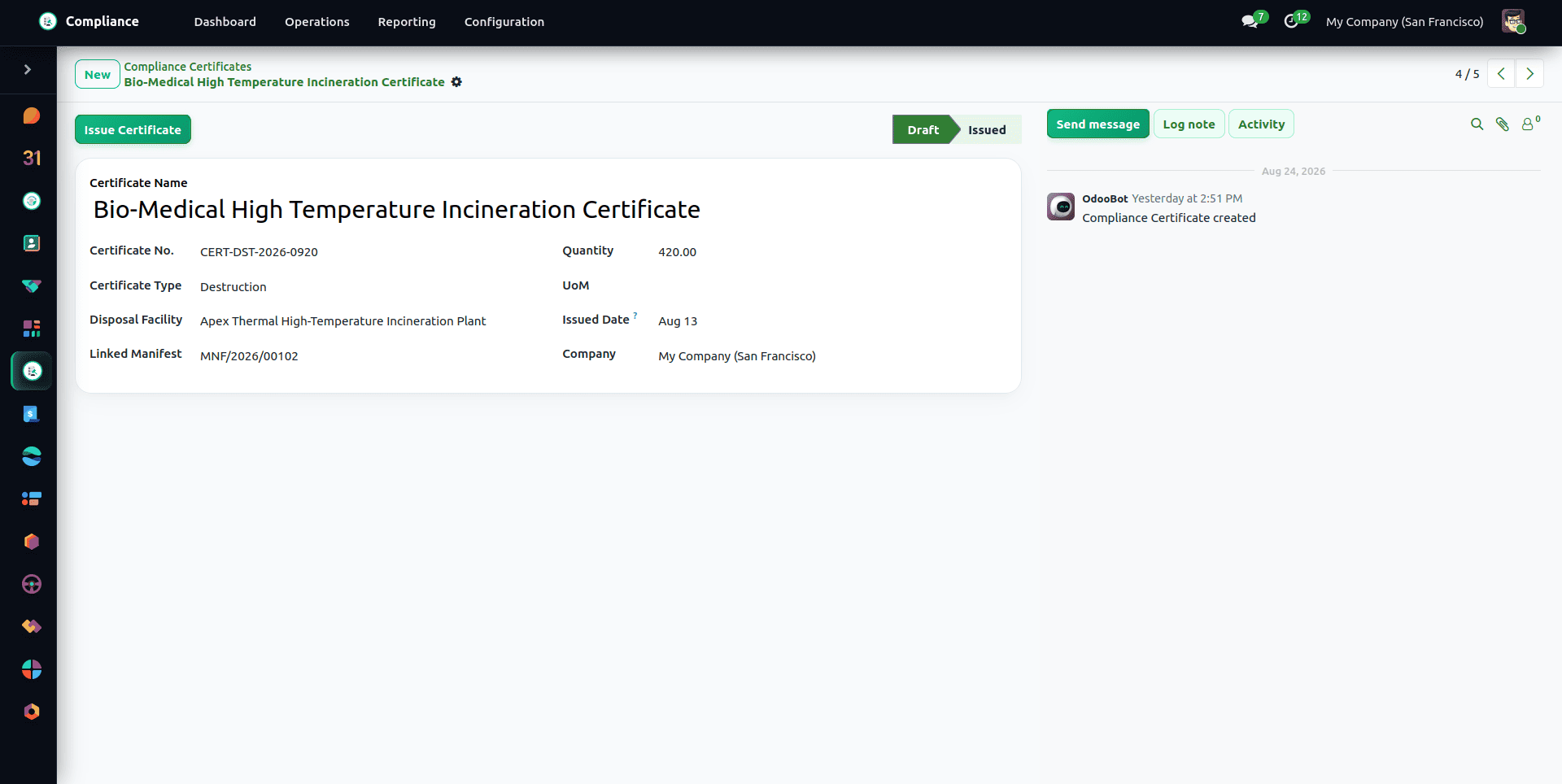Open the Dashboards grid icon in sidebar
This screenshot has height=784, width=1562.
32,329
